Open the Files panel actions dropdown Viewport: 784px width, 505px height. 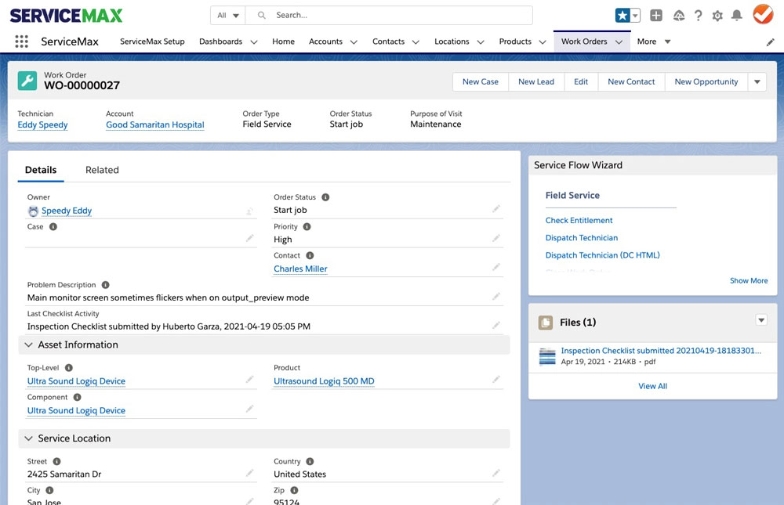tap(761, 320)
